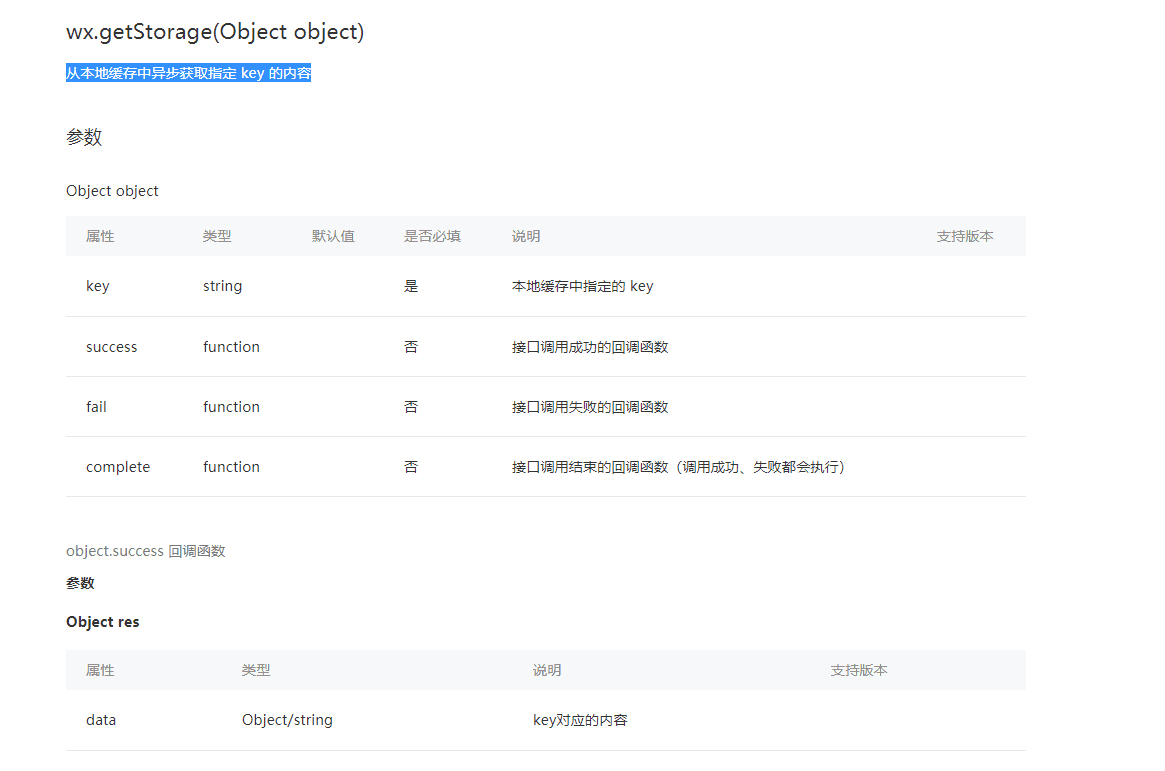The width and height of the screenshot is (1165, 771).
Task: Select the success property cell
Action: click(111, 347)
